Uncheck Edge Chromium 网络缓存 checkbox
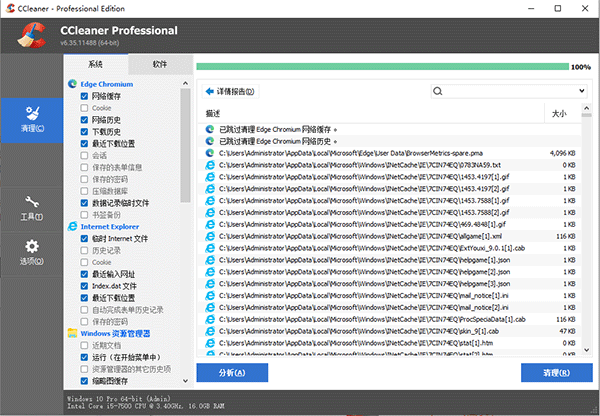The width and height of the screenshot is (600, 416). click(x=84, y=96)
